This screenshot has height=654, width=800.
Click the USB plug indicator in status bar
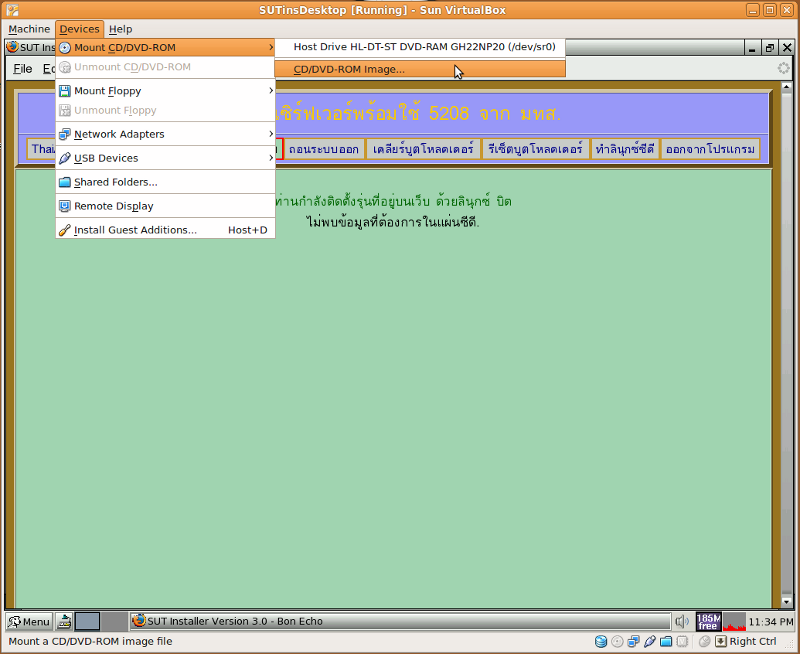(x=650, y=641)
